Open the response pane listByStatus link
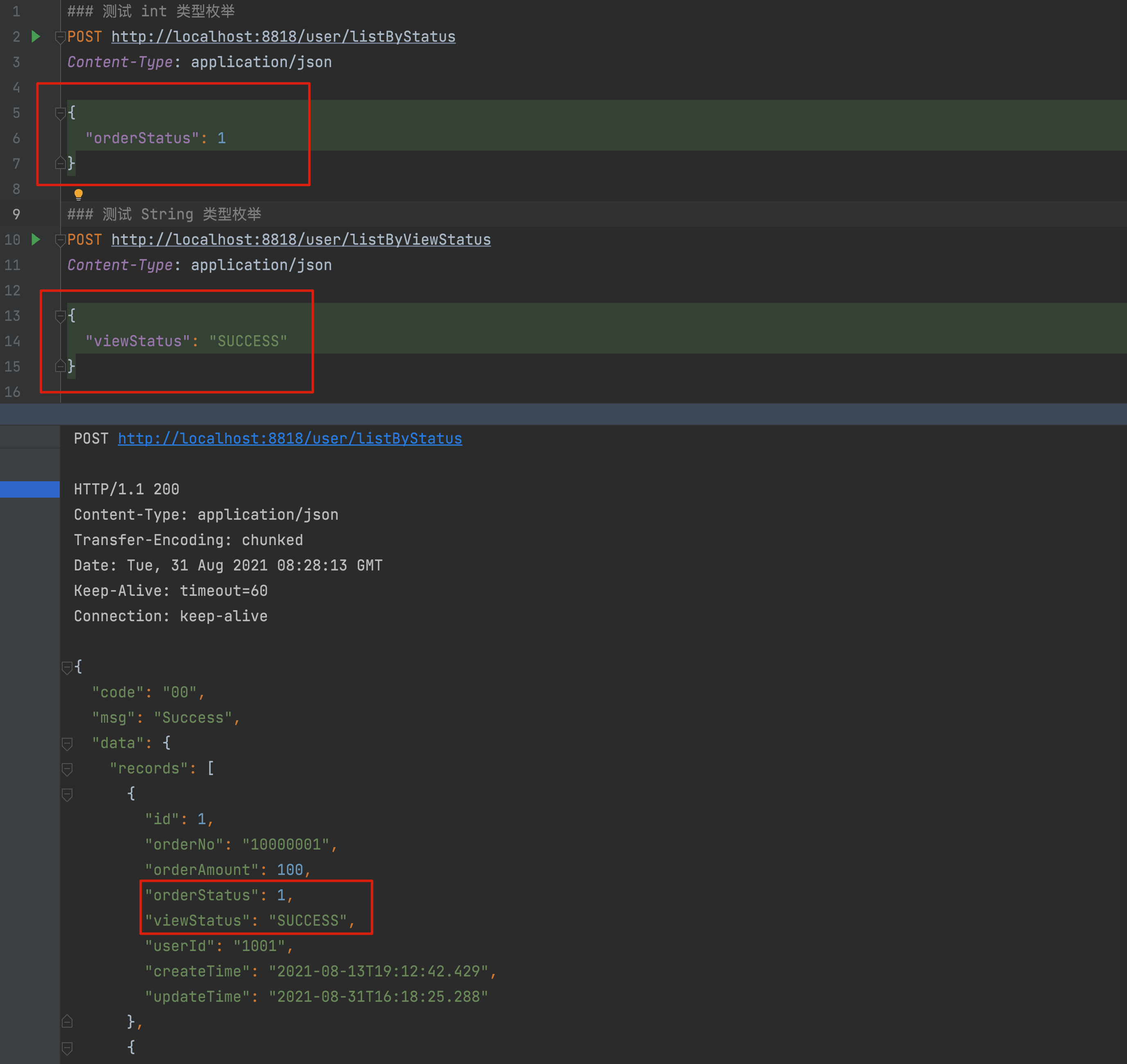1127x1064 pixels. [289, 438]
